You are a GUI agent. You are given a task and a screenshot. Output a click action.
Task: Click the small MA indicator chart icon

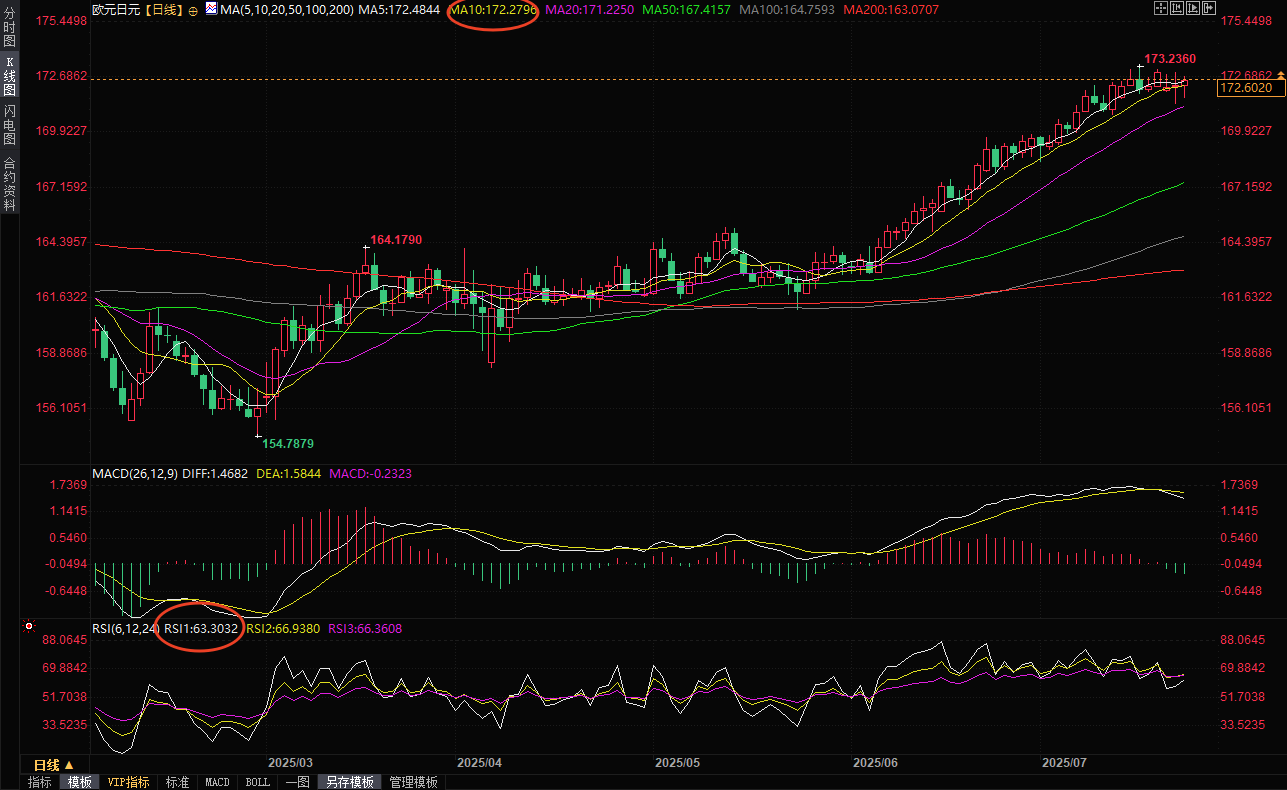pyautogui.click(x=212, y=8)
